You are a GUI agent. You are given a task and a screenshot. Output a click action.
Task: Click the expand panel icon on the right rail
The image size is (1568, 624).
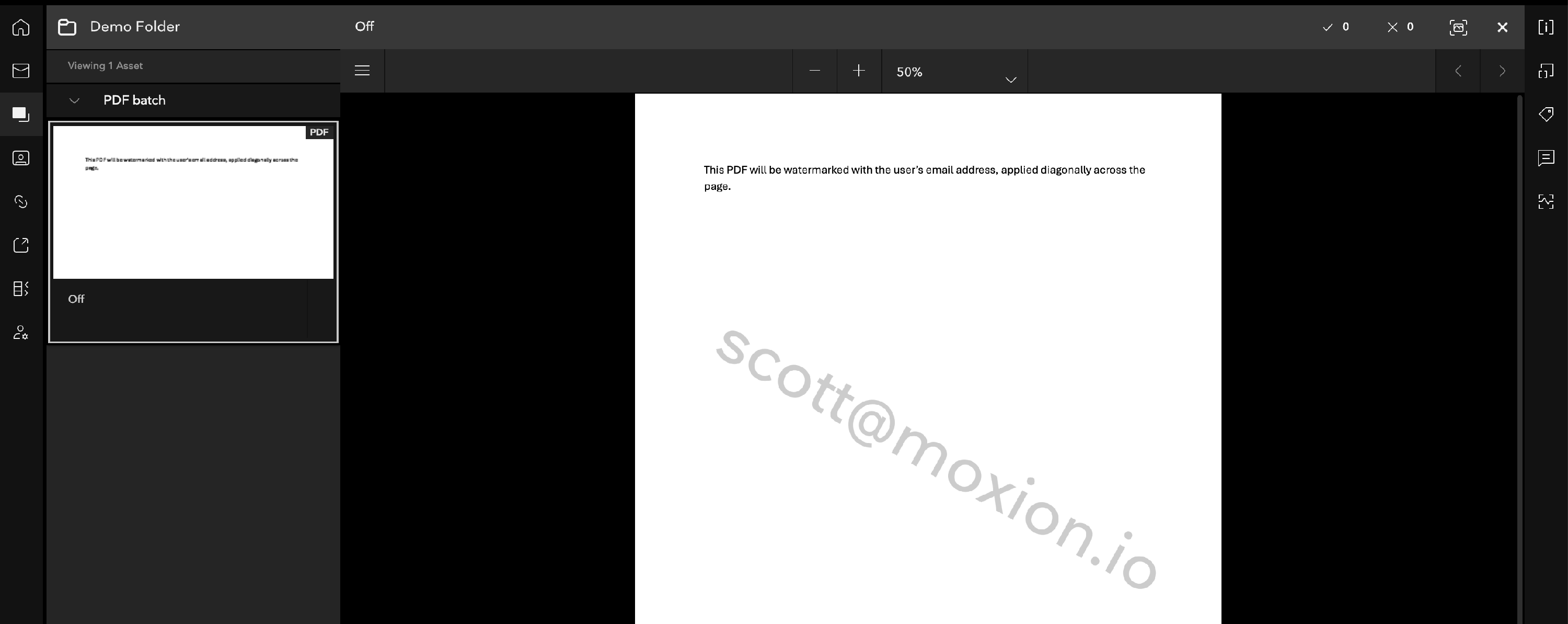point(1546,71)
